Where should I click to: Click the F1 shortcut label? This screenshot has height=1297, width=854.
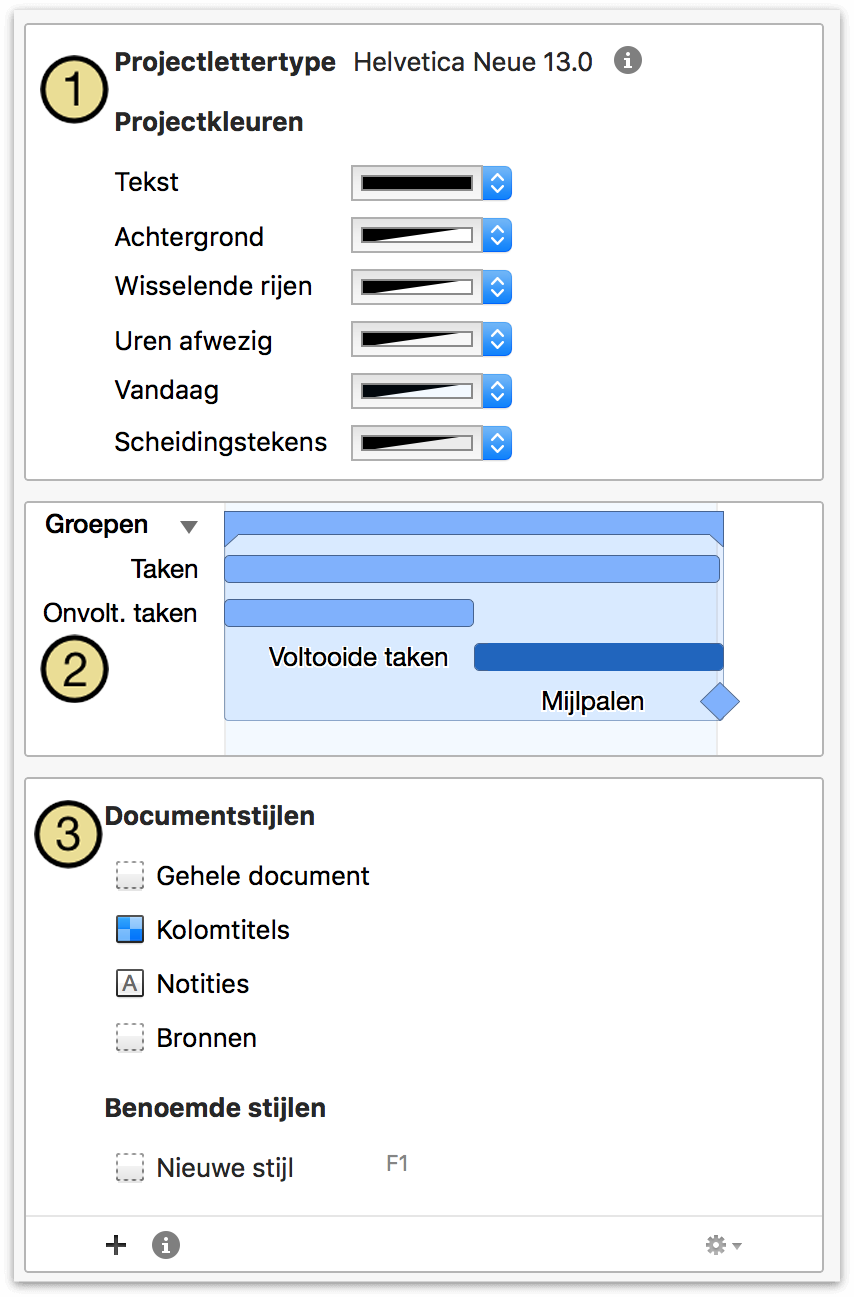396,1166
